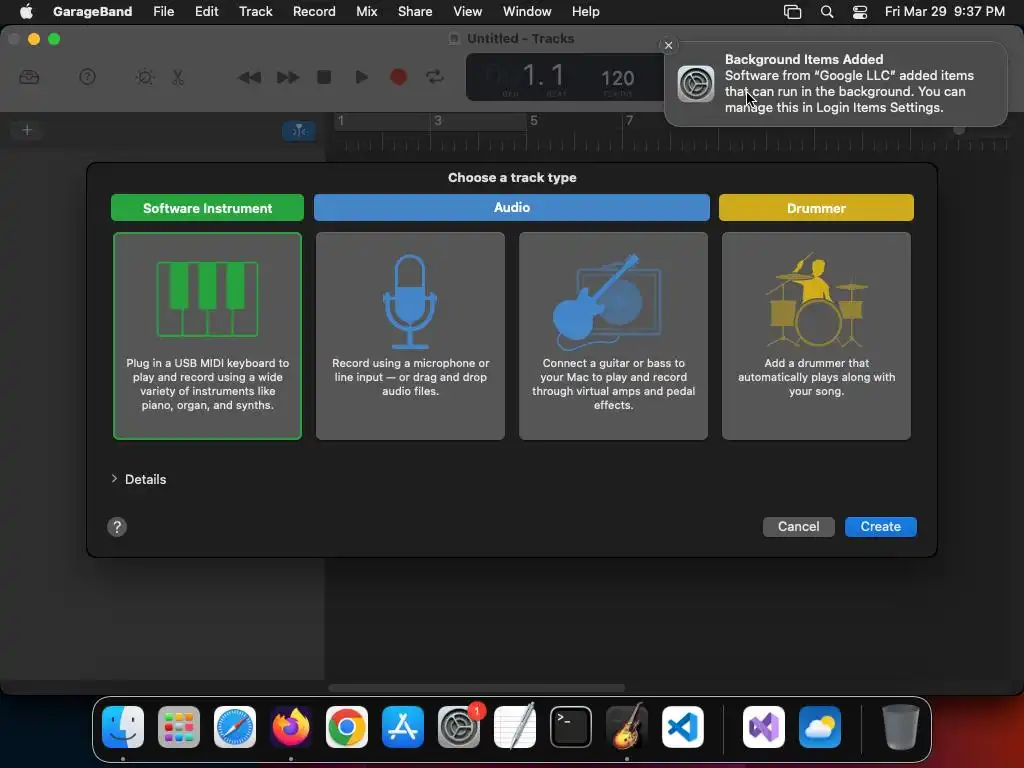
Task: Open the GarageBand application menu
Action: point(92,11)
